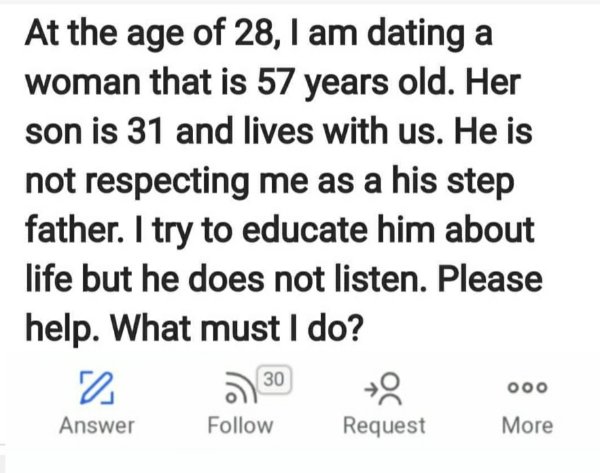Click the Request label
This screenshot has height=473, width=600.
point(384,426)
